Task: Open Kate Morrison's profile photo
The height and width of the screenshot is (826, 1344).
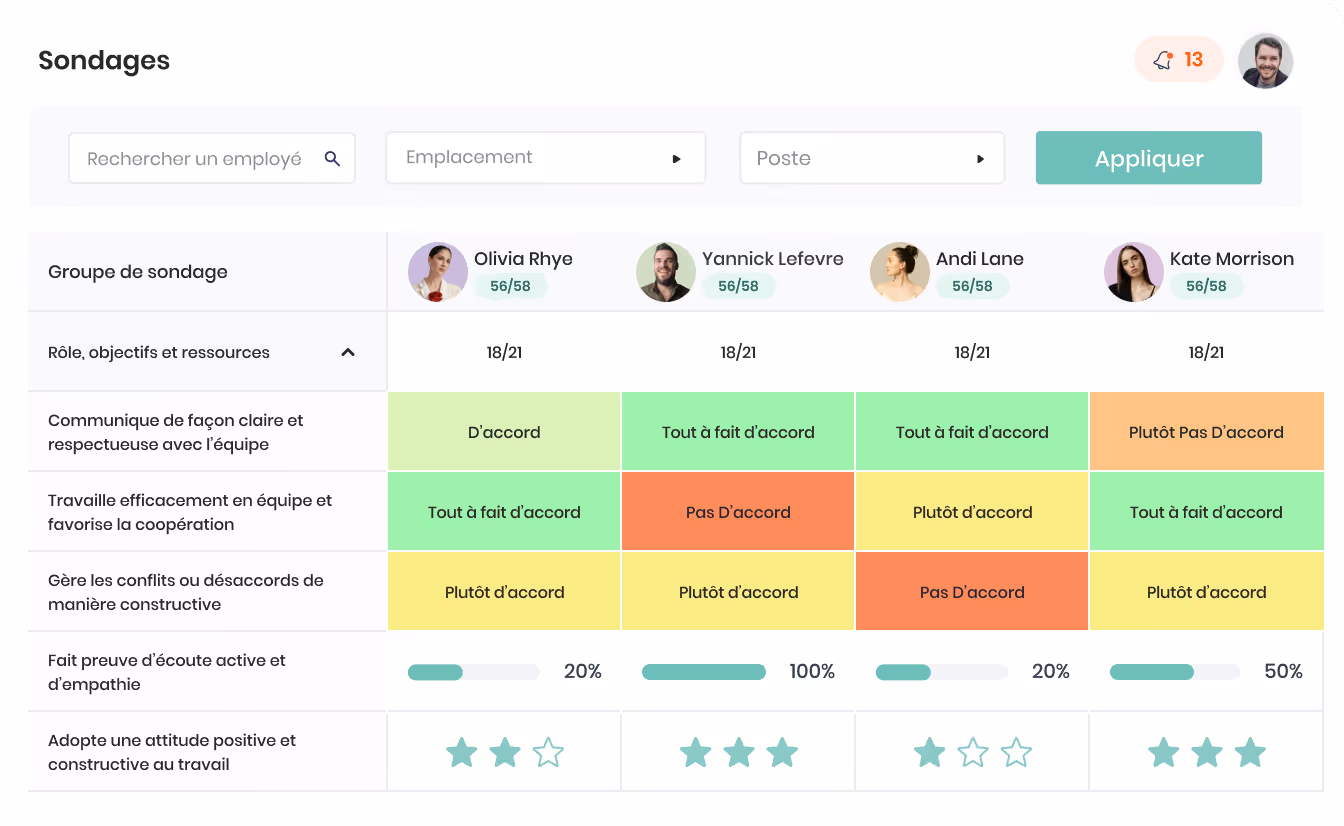Action: click(1134, 272)
